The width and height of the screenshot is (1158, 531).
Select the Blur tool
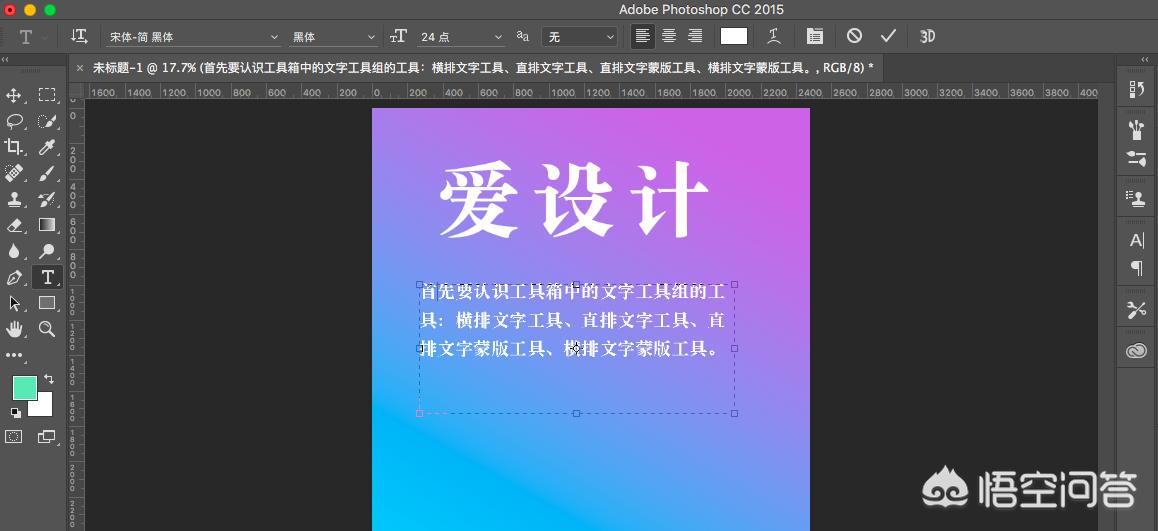[13, 251]
